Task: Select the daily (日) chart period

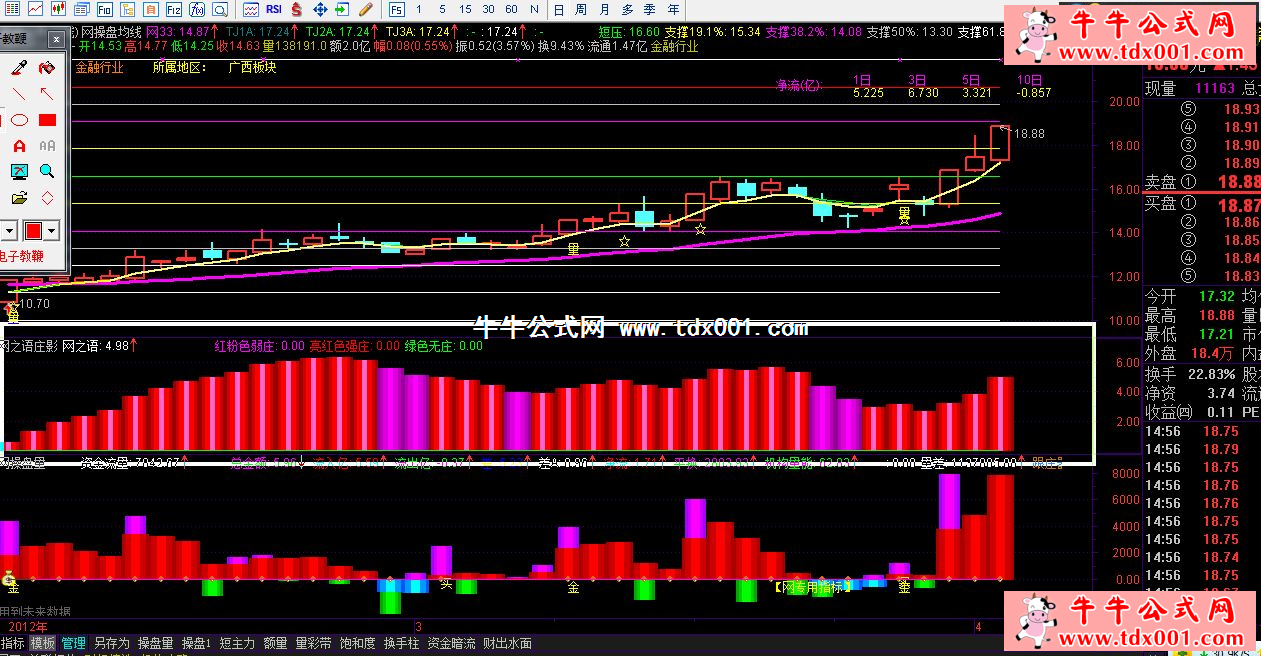Action: coord(556,9)
